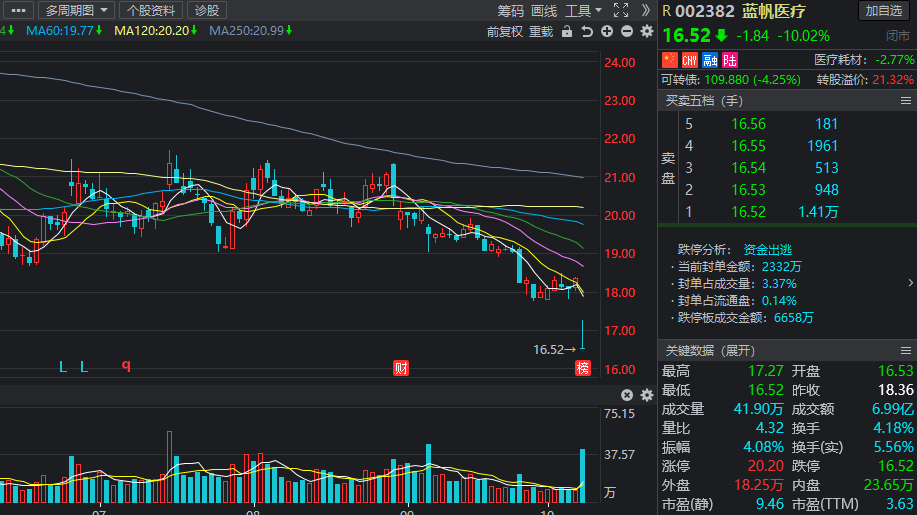Toggle the chart lock icon
This screenshot has height=515, width=917.
tap(567, 32)
